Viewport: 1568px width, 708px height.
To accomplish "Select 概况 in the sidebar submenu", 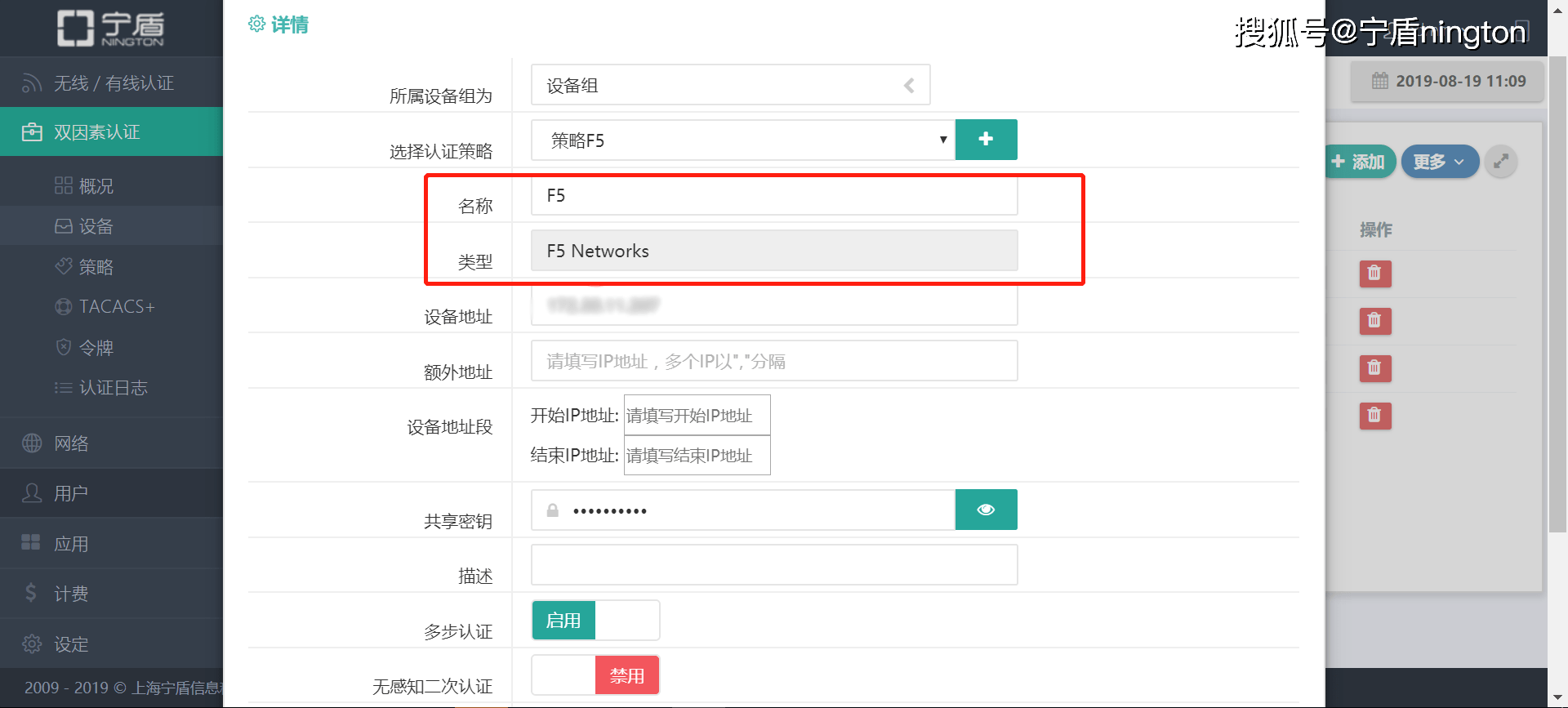I will 111,186.
